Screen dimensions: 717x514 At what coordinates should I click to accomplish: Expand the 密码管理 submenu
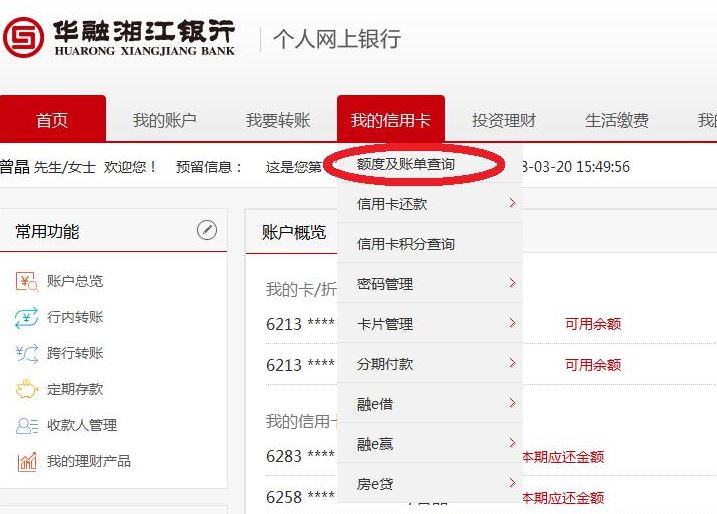pyautogui.click(x=512, y=284)
